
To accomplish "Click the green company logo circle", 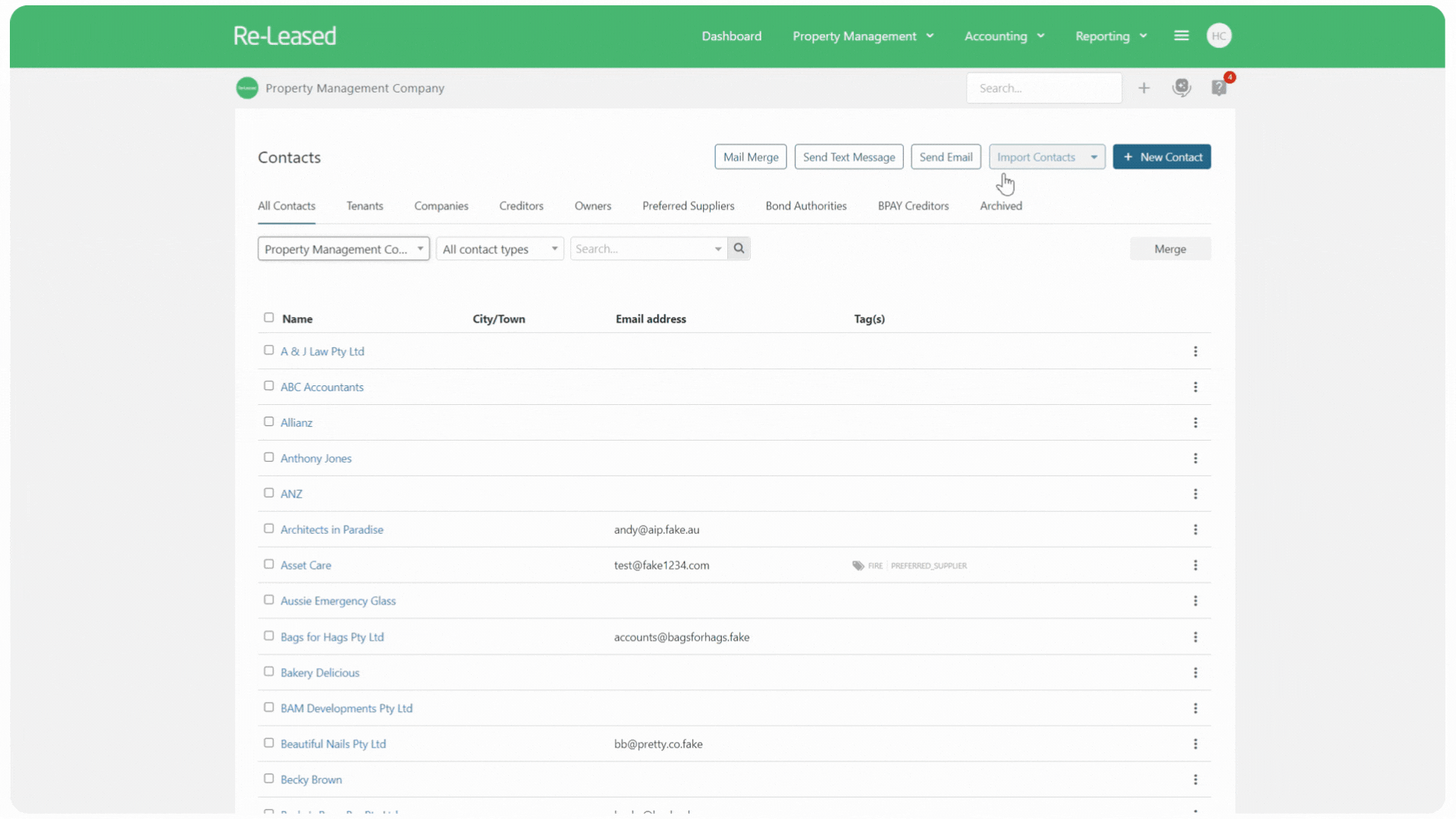I will 247,88.
